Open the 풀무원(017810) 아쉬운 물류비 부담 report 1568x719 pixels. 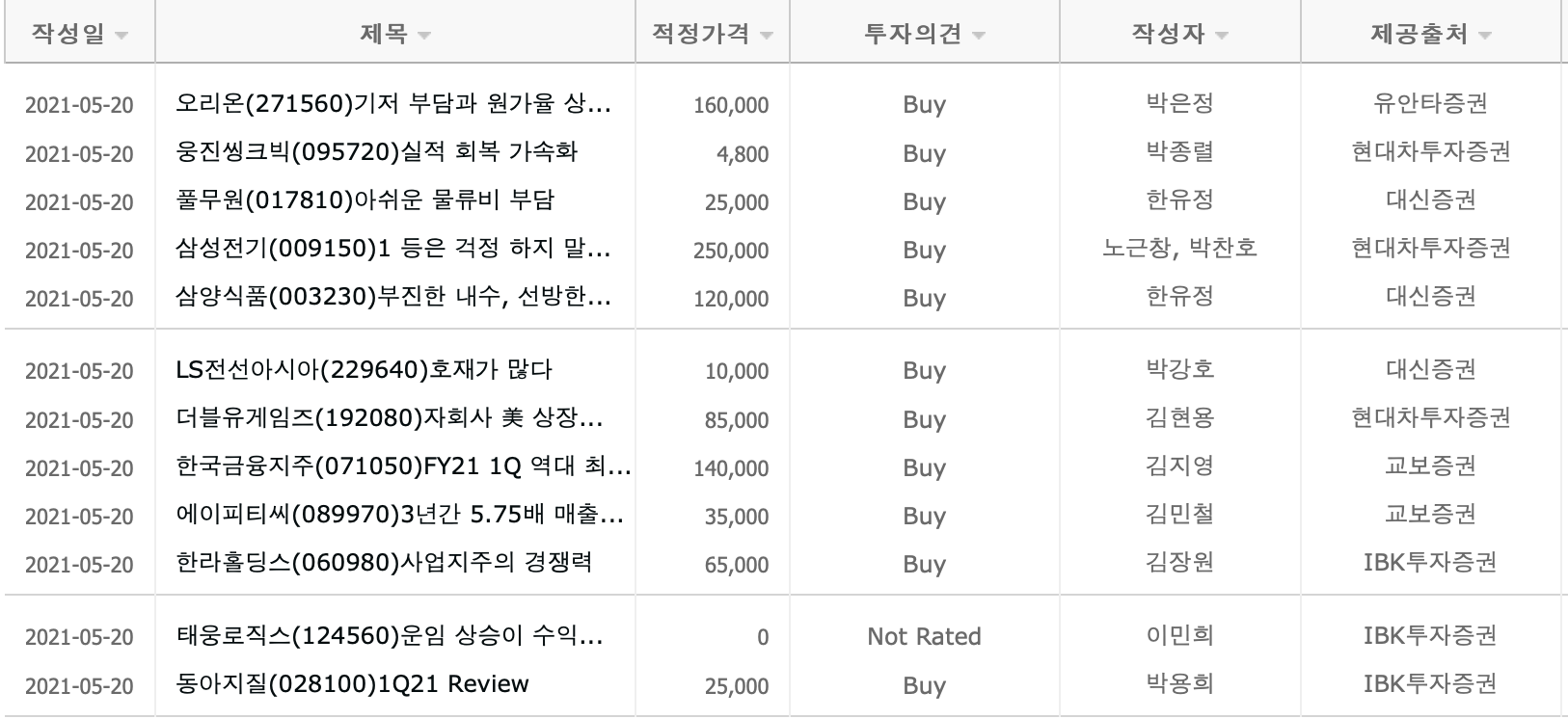point(365,200)
